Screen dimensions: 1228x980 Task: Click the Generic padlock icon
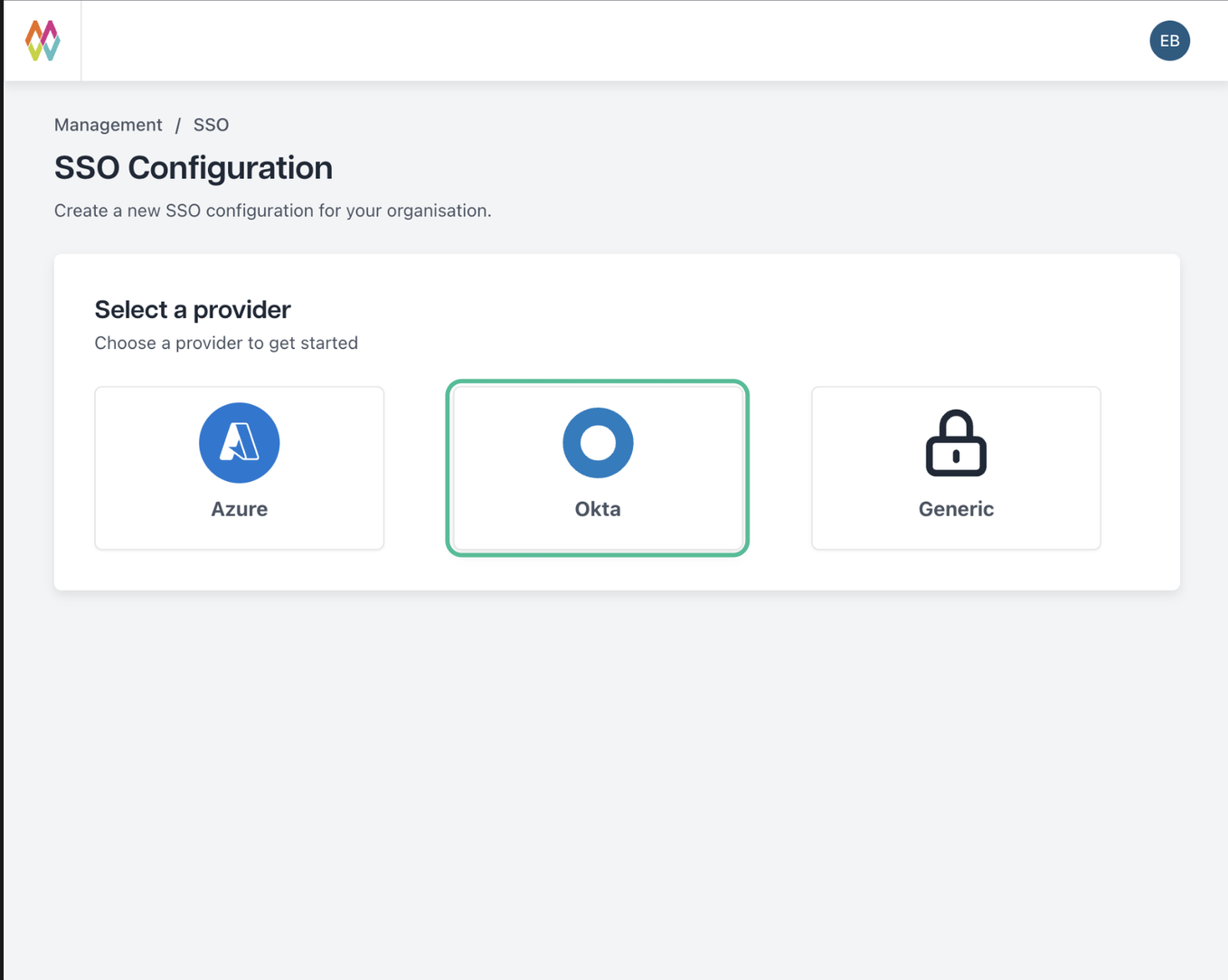coord(956,443)
